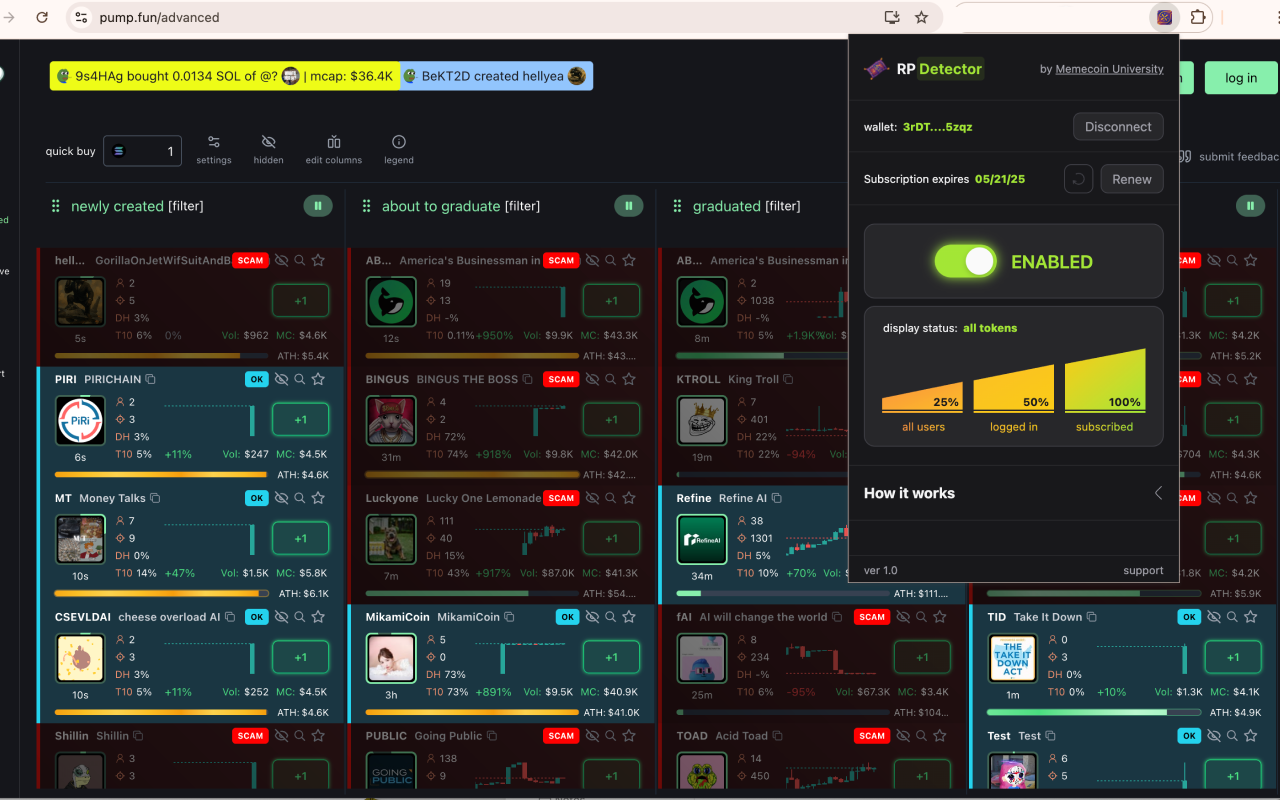Click the refresh subscription icon beside Renew

coord(1078,179)
